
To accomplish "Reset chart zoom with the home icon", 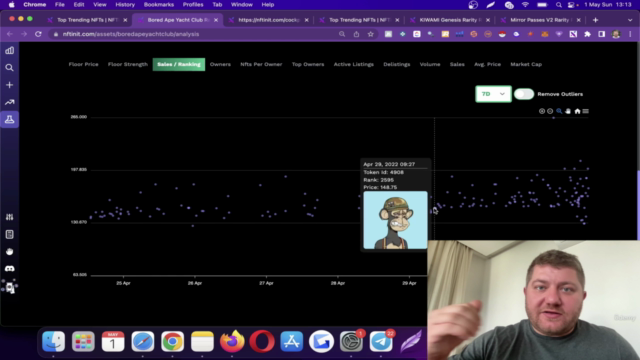I will click(x=577, y=111).
